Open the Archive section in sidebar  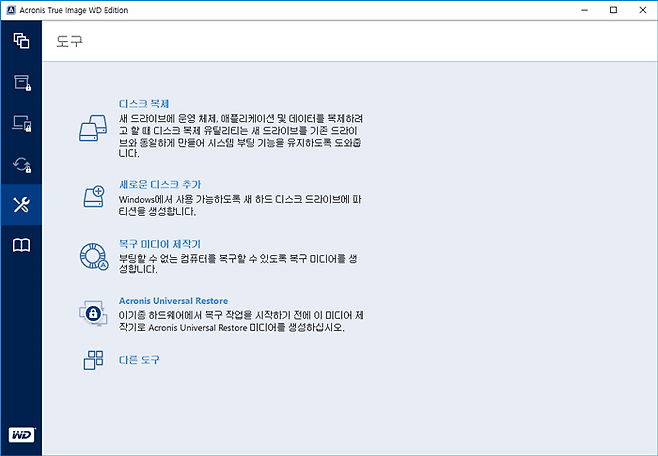click(x=22, y=83)
